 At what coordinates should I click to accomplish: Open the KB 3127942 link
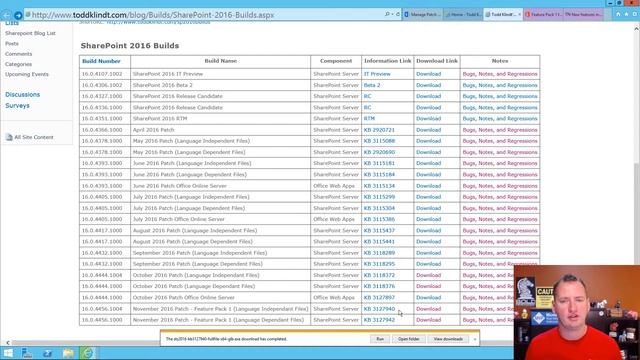click(x=379, y=320)
